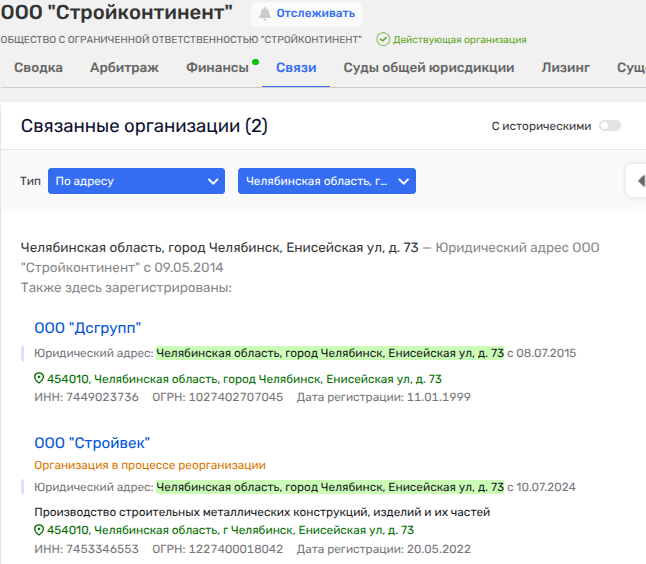Open the ООО "Дсгрупп" company link
646x564 pixels.
[88, 327]
